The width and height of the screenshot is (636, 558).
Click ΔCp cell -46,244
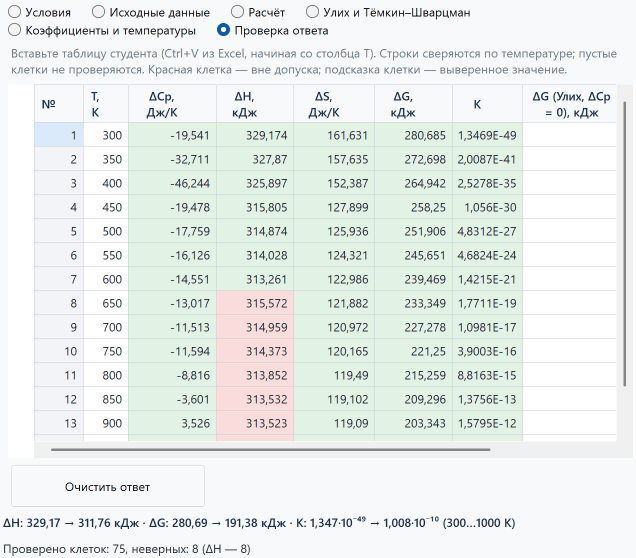pyautogui.click(x=172, y=183)
